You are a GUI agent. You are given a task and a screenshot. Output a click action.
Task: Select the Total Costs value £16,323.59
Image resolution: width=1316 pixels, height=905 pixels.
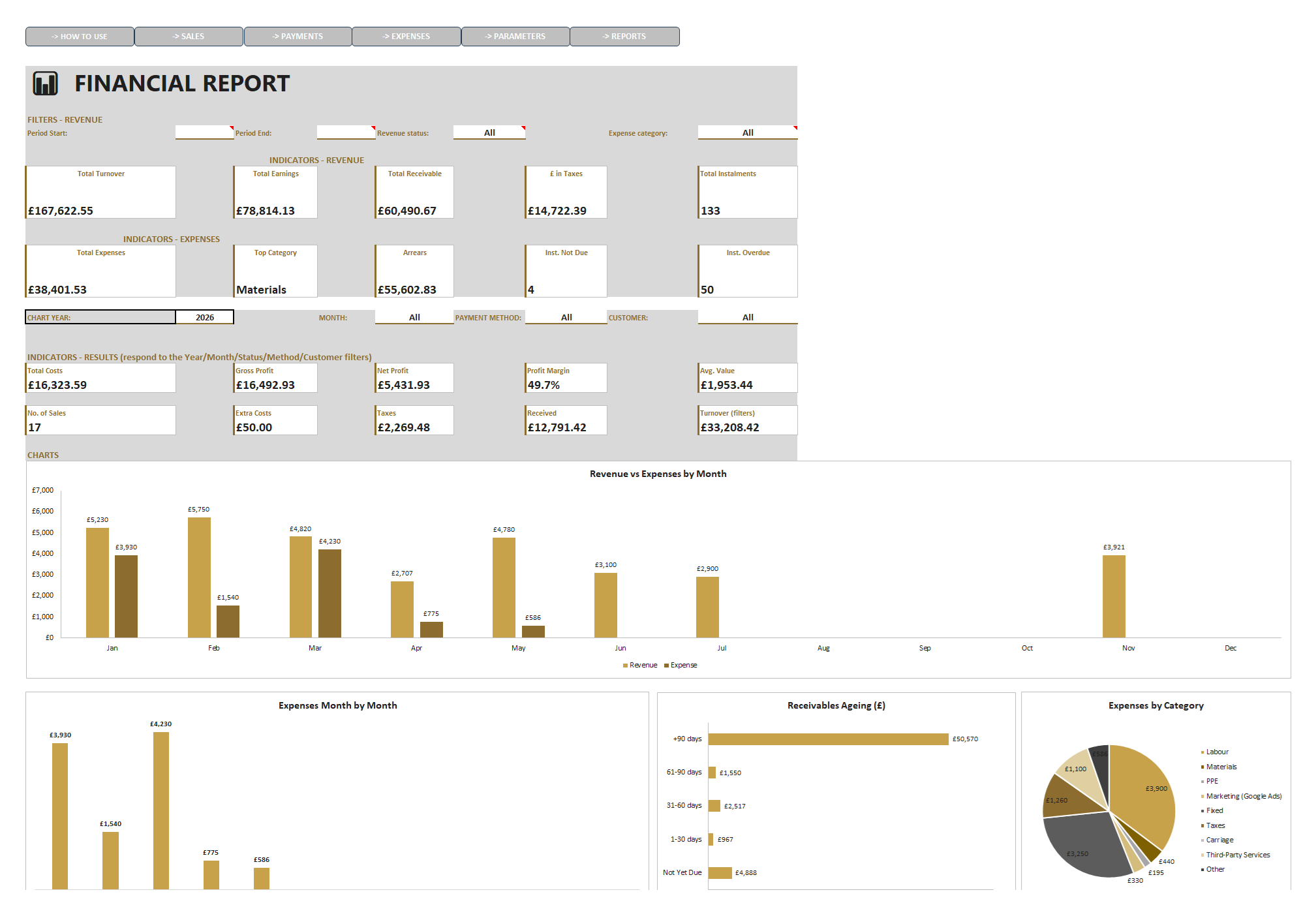tap(57, 385)
